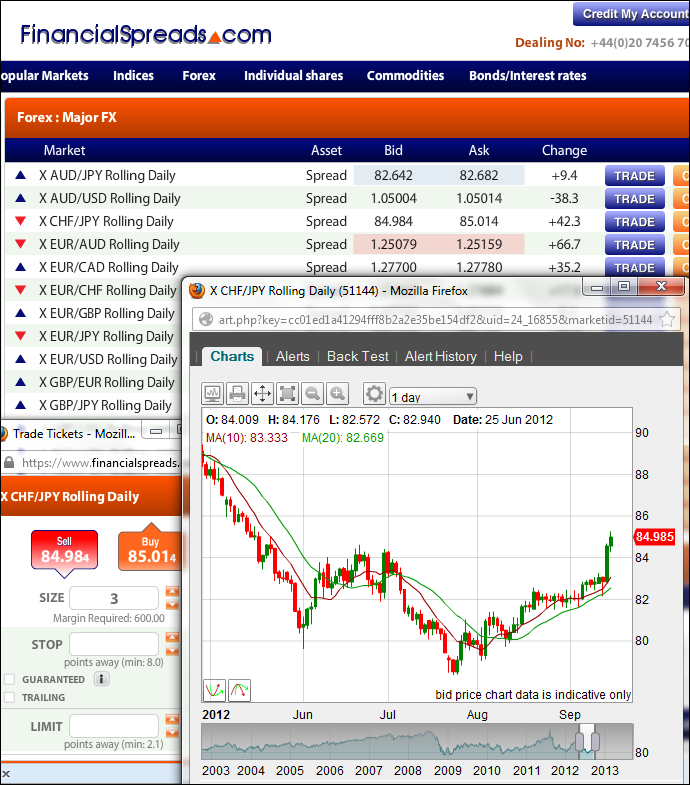
Task: Click the Market column header
Action: click(64, 150)
